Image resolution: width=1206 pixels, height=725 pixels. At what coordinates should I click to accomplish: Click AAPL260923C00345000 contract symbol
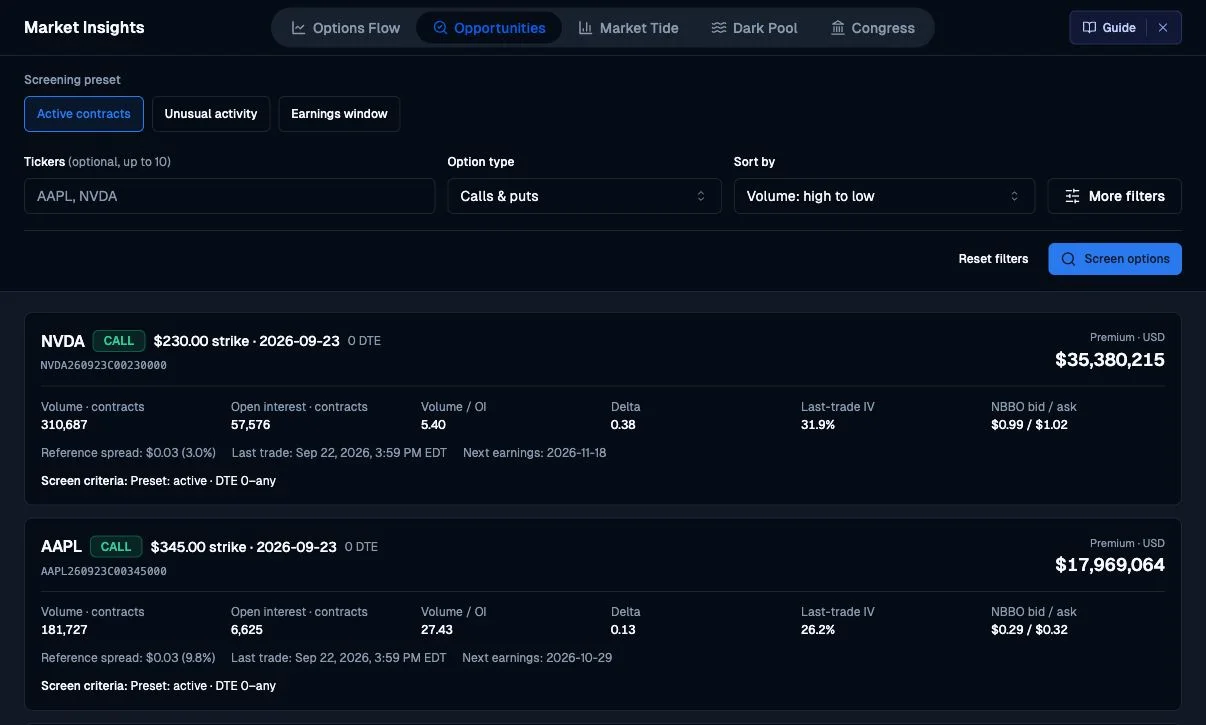(x=104, y=571)
